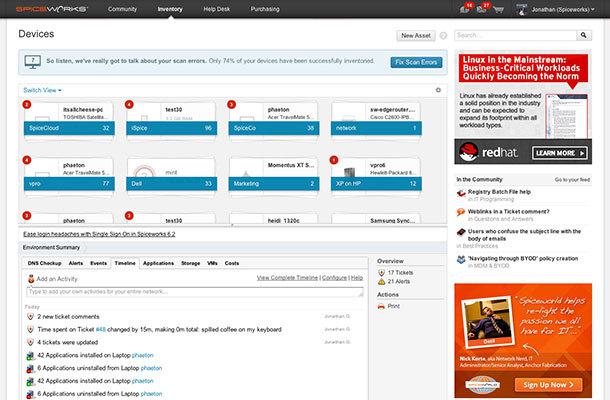Open the Inventory menu
The image size is (610, 400).
click(x=170, y=9)
